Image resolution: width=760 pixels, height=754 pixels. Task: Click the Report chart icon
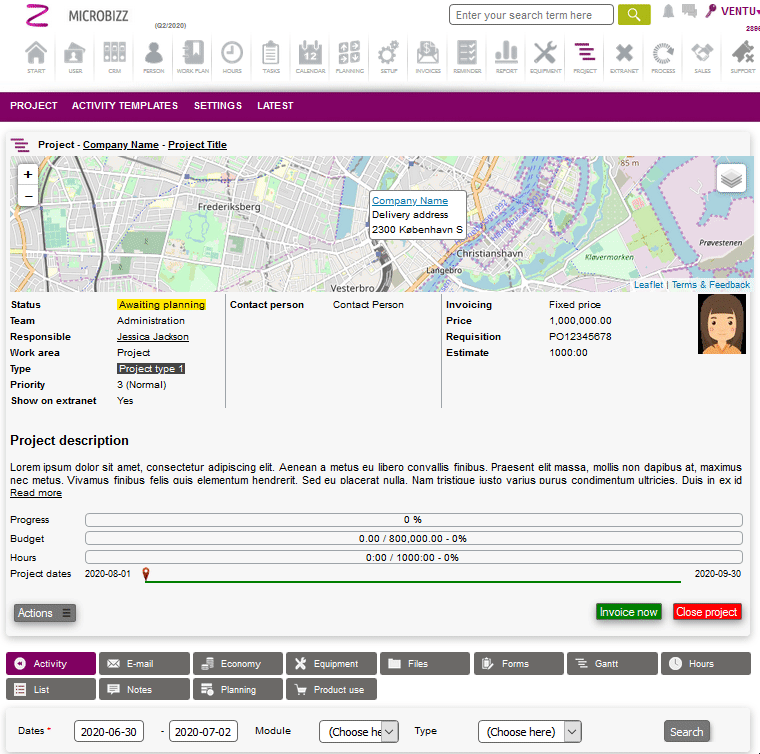point(506,56)
